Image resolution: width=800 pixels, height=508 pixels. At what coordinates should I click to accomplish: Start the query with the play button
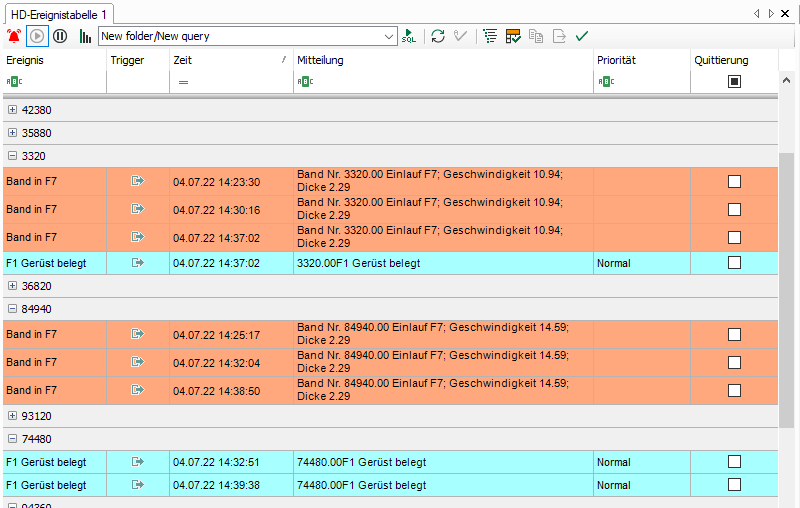click(x=37, y=36)
